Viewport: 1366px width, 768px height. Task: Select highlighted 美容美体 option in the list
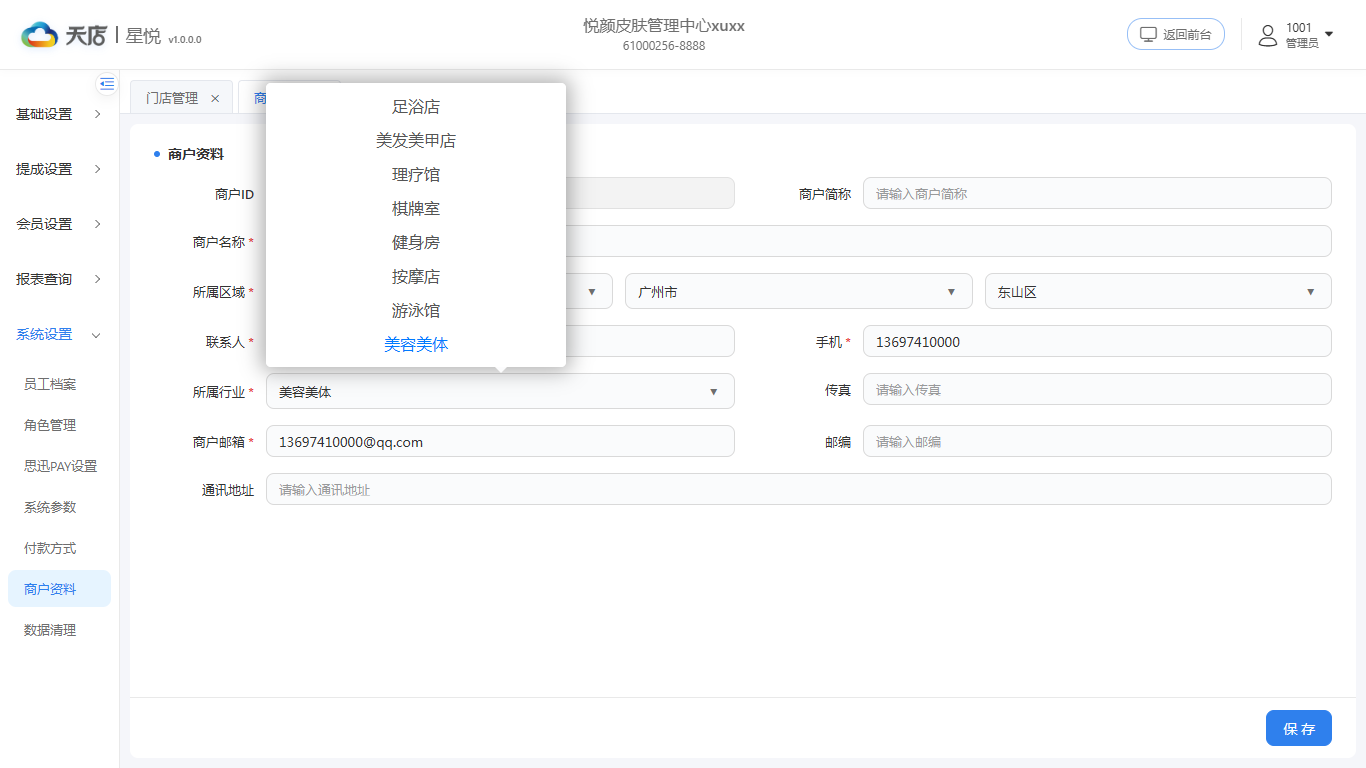pos(416,345)
